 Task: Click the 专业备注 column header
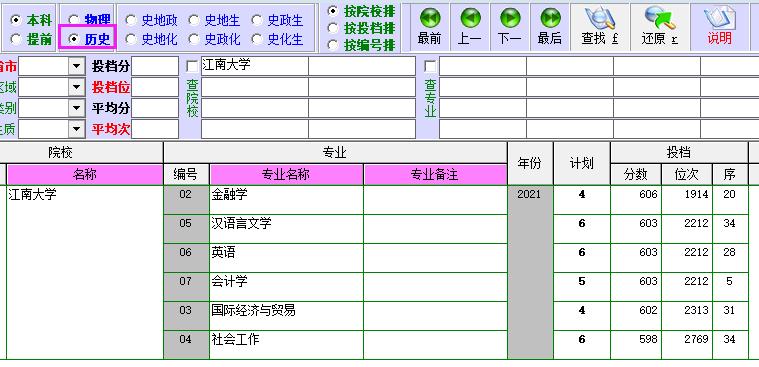pos(435,175)
